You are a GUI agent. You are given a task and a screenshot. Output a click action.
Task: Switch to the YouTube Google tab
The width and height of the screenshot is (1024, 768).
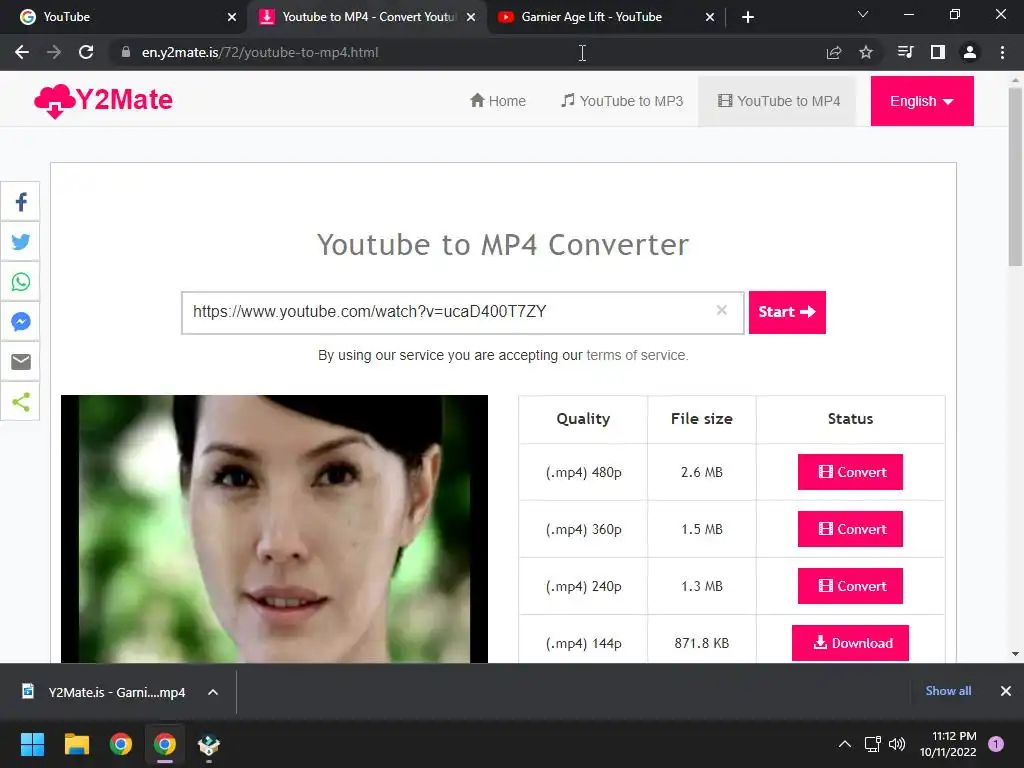pyautogui.click(x=124, y=17)
